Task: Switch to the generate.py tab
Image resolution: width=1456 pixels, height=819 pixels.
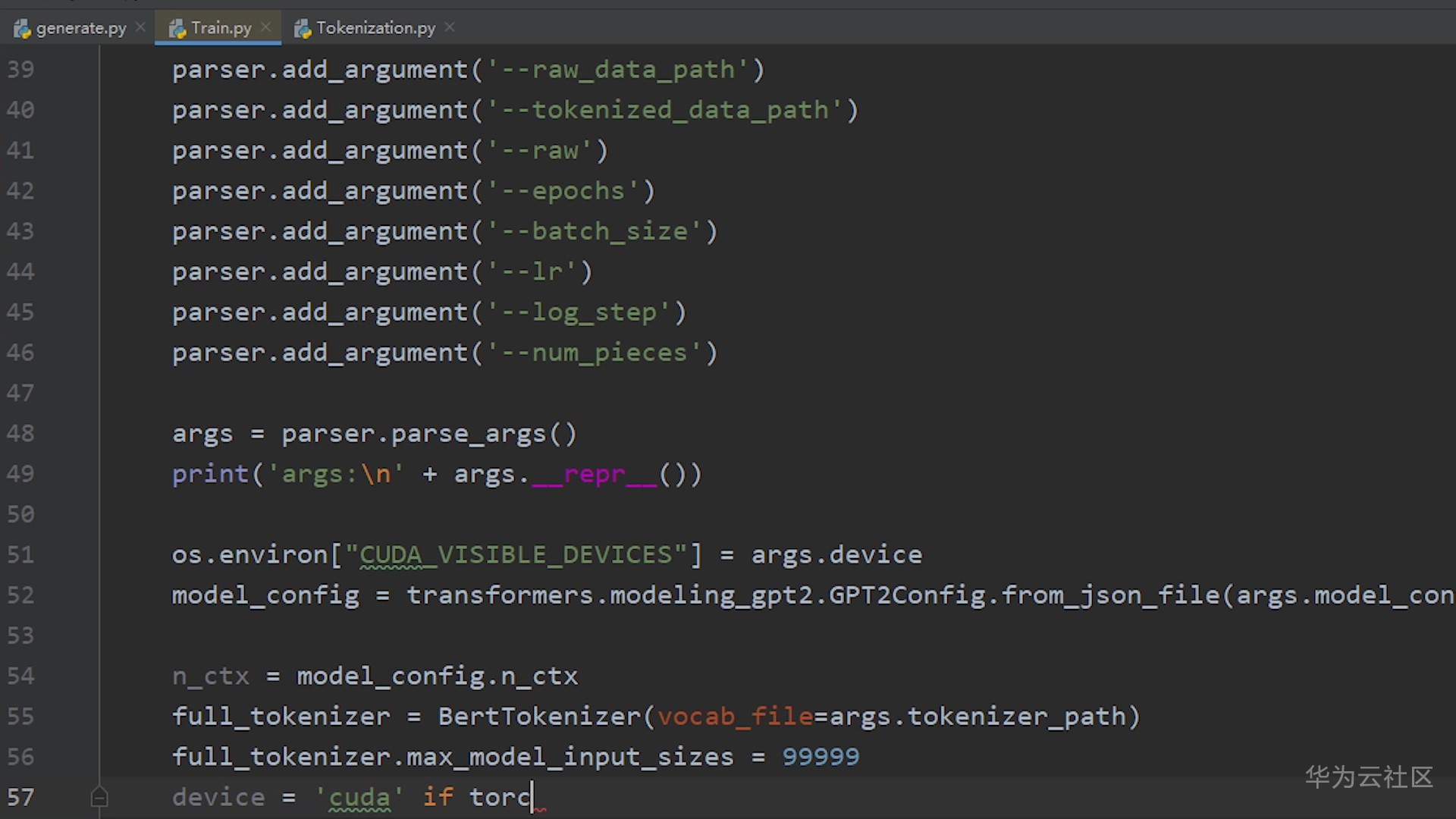Action: (80, 28)
